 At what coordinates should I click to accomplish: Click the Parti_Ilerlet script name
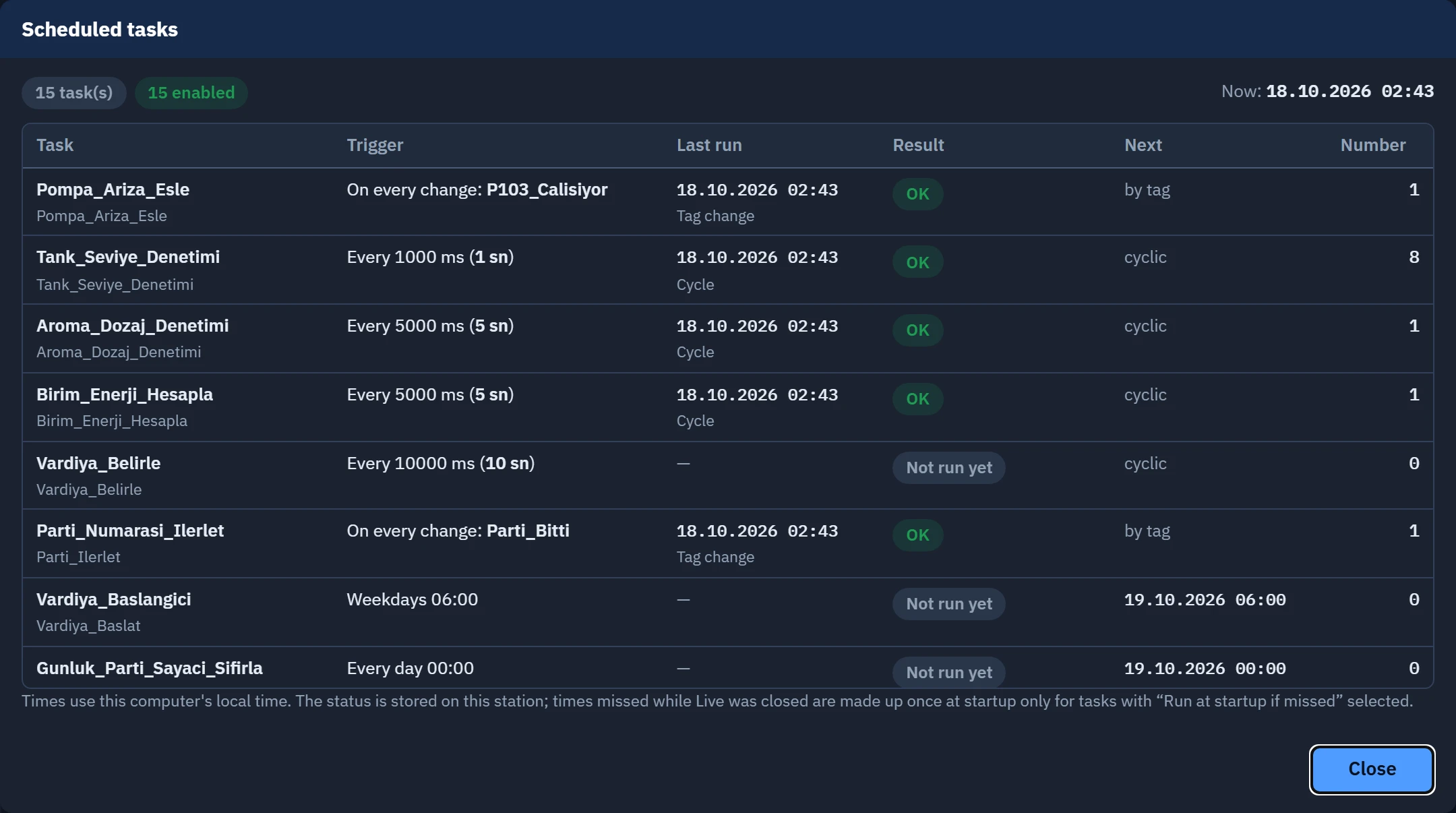(78, 557)
